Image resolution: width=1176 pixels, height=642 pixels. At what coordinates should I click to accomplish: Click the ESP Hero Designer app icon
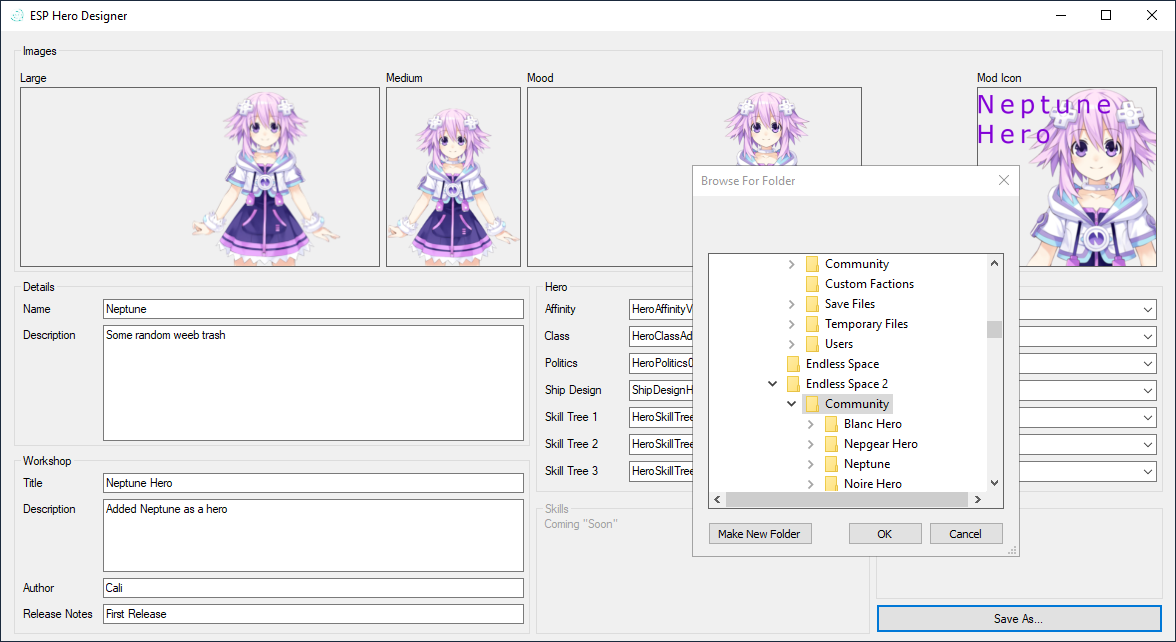tap(16, 16)
